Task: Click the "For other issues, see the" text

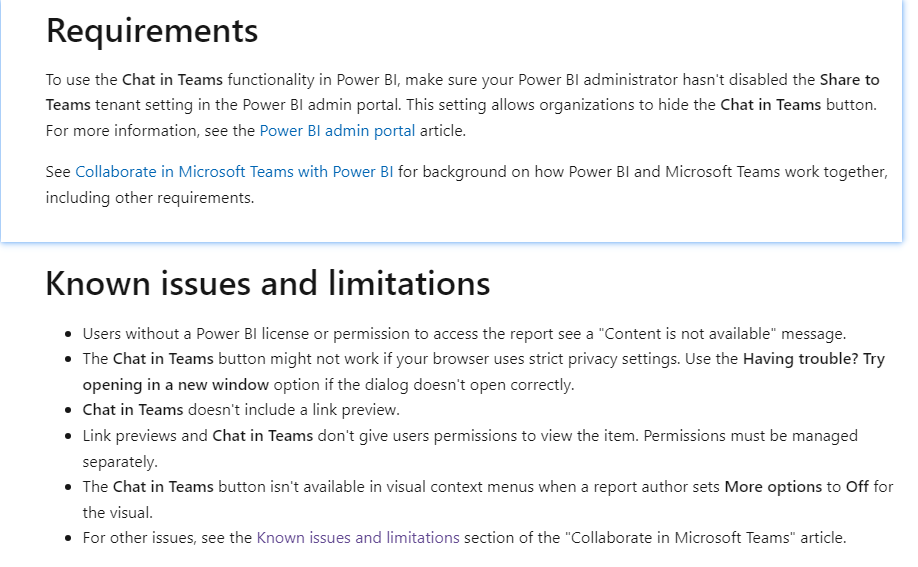Action: pos(167,538)
